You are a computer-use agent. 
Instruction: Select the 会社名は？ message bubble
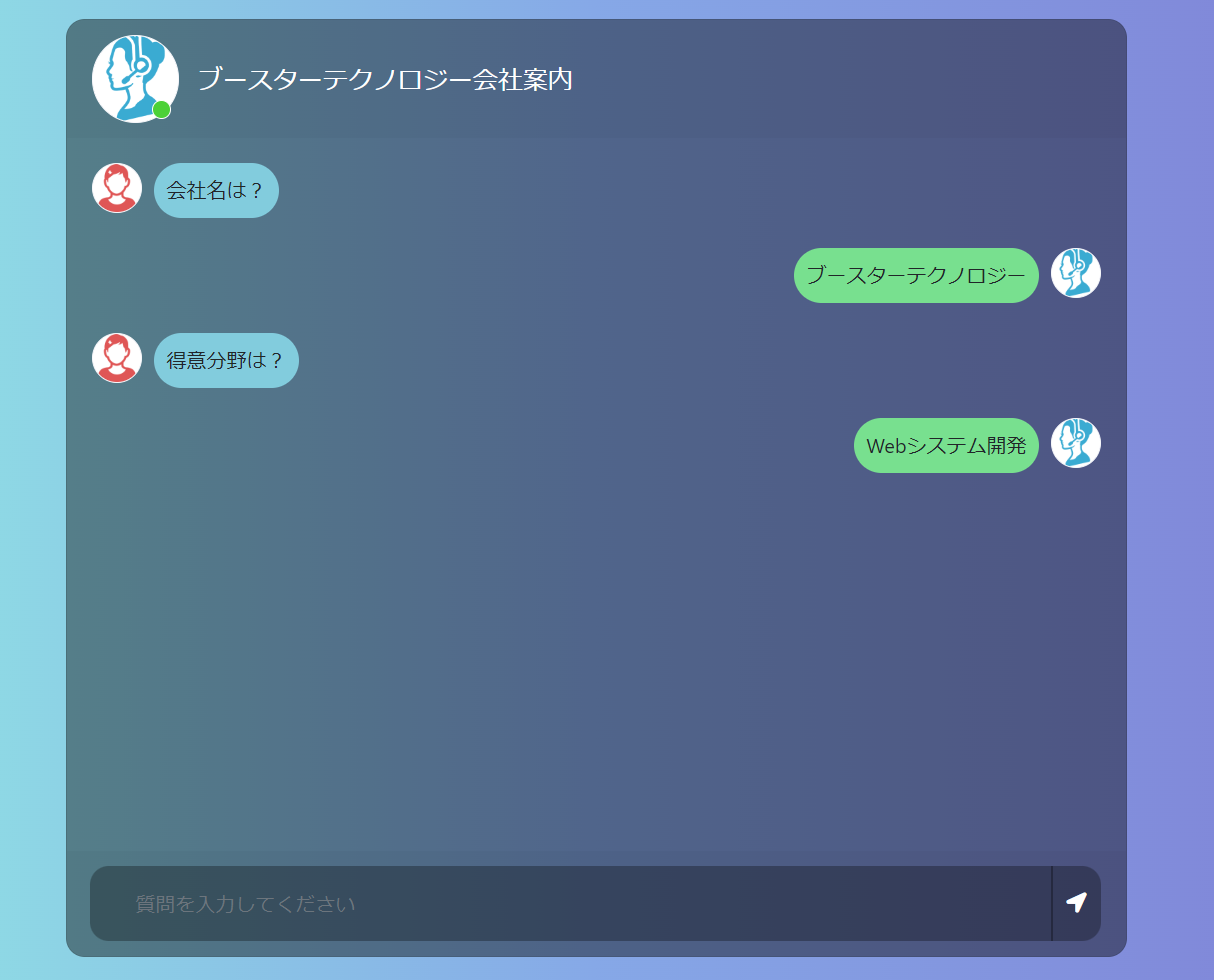click(x=216, y=190)
